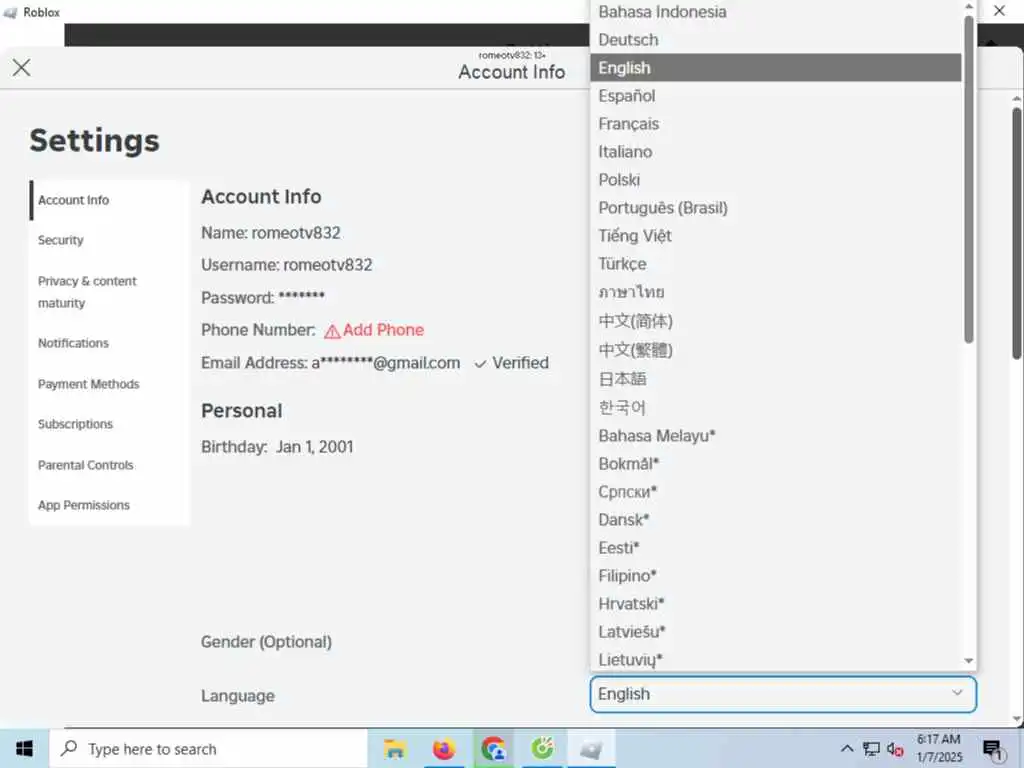Screen dimensions: 1024x768
Task: Click the Add Phone link
Action: coord(383,330)
